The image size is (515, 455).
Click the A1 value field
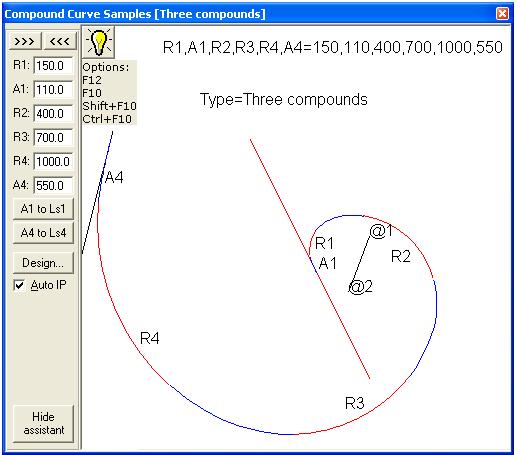coord(53,90)
